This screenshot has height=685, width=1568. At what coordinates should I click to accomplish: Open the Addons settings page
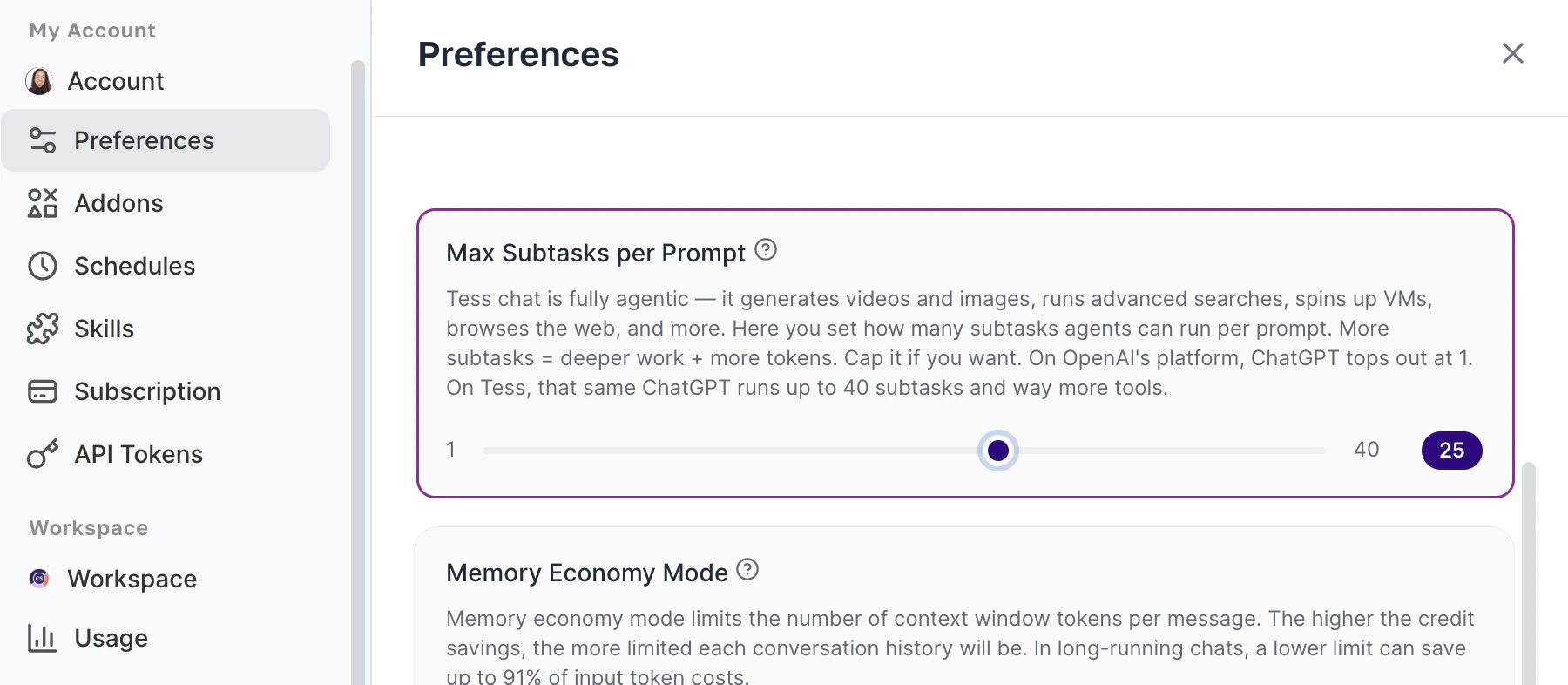point(119,203)
